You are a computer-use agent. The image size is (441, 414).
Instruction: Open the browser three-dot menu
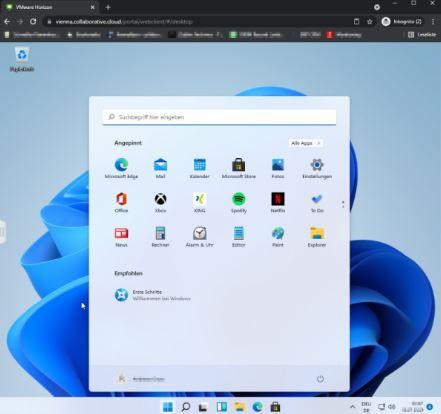click(433, 22)
